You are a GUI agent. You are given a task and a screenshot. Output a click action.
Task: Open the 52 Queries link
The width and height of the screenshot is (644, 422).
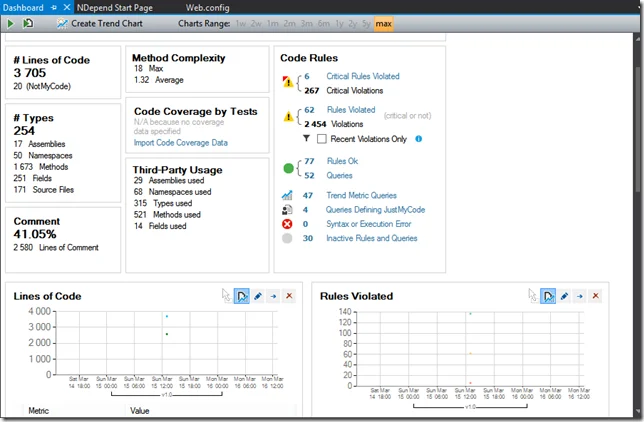click(x=339, y=175)
